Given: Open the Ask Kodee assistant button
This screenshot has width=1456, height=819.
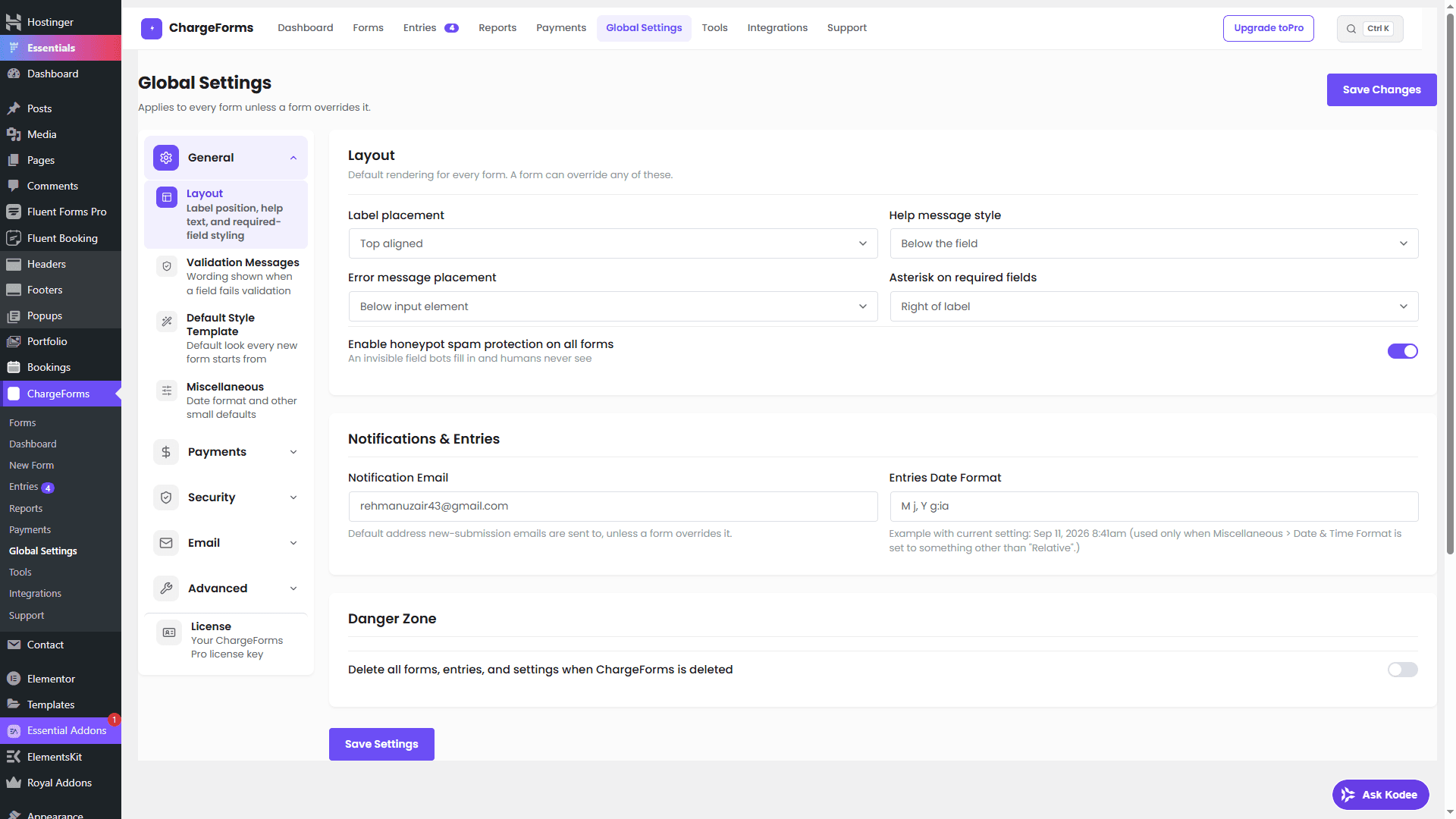Looking at the screenshot, I should coord(1381,795).
